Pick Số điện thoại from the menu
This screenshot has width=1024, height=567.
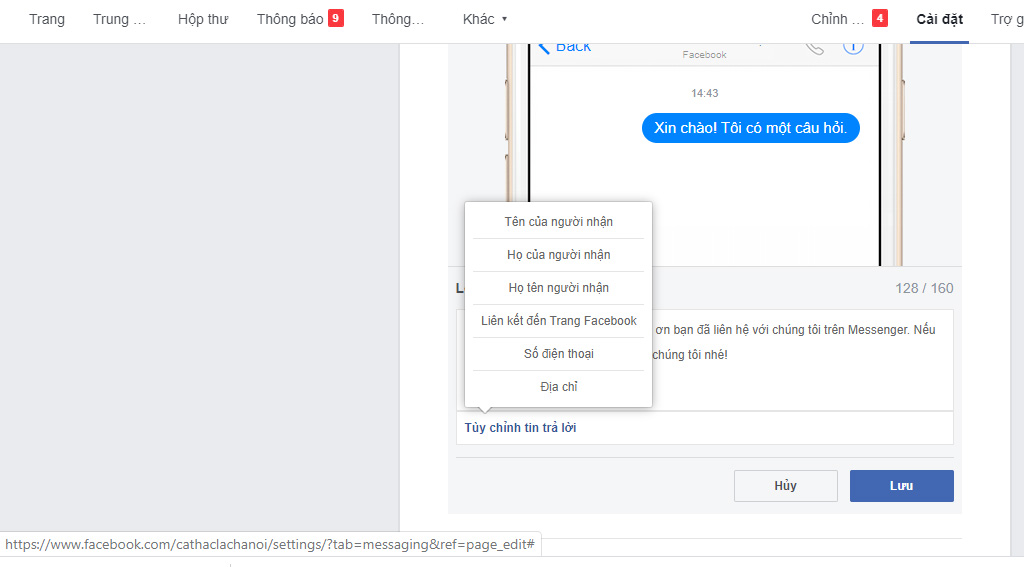click(x=558, y=354)
